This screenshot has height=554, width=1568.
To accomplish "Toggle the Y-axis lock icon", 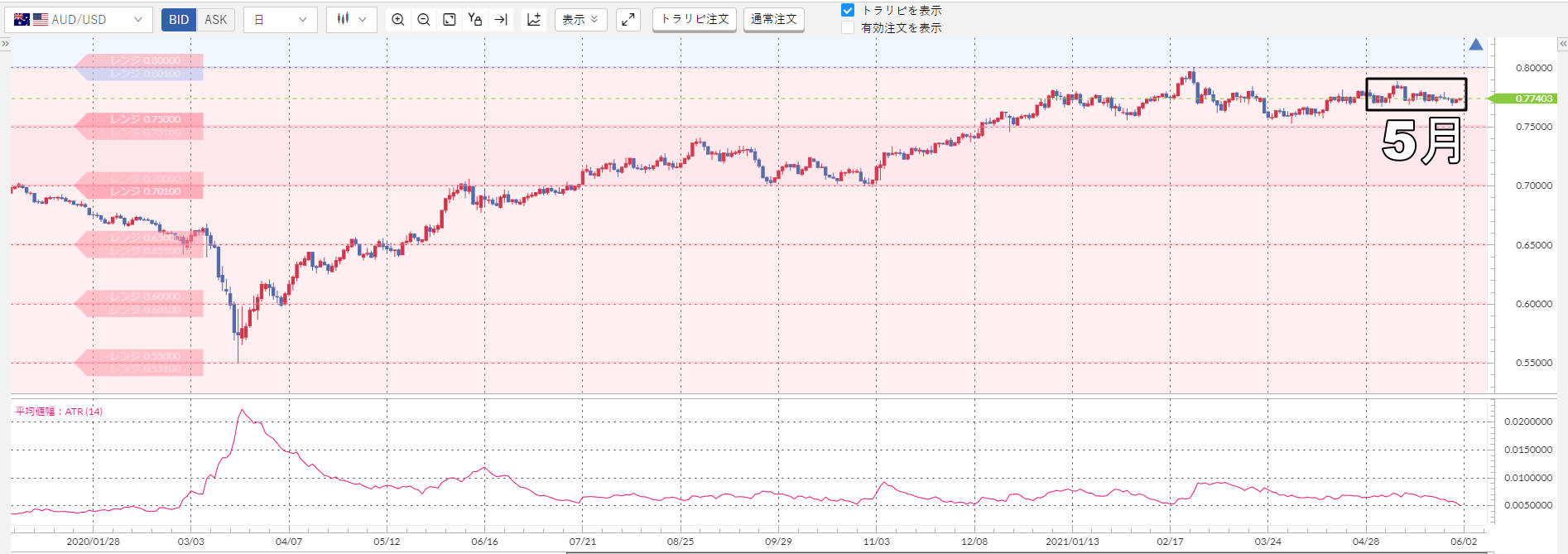I will pyautogui.click(x=475, y=20).
